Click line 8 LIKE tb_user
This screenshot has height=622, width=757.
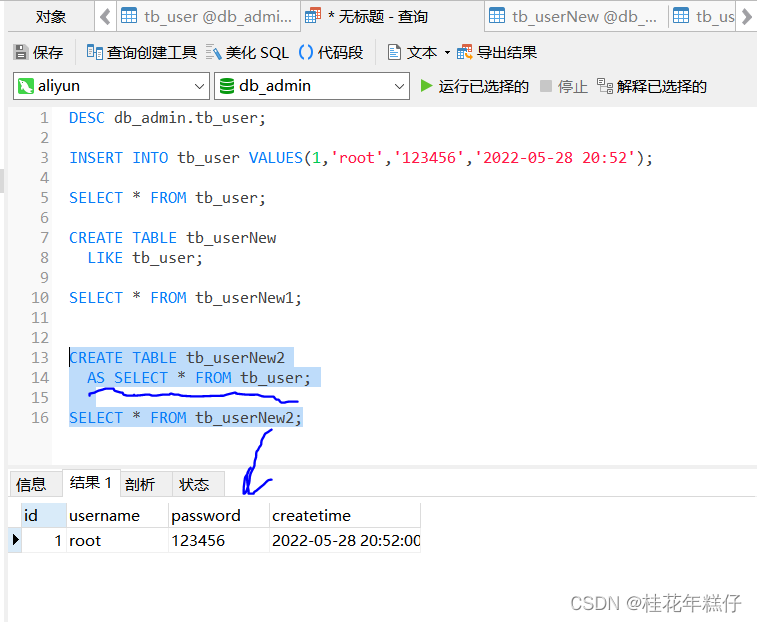coord(145,258)
